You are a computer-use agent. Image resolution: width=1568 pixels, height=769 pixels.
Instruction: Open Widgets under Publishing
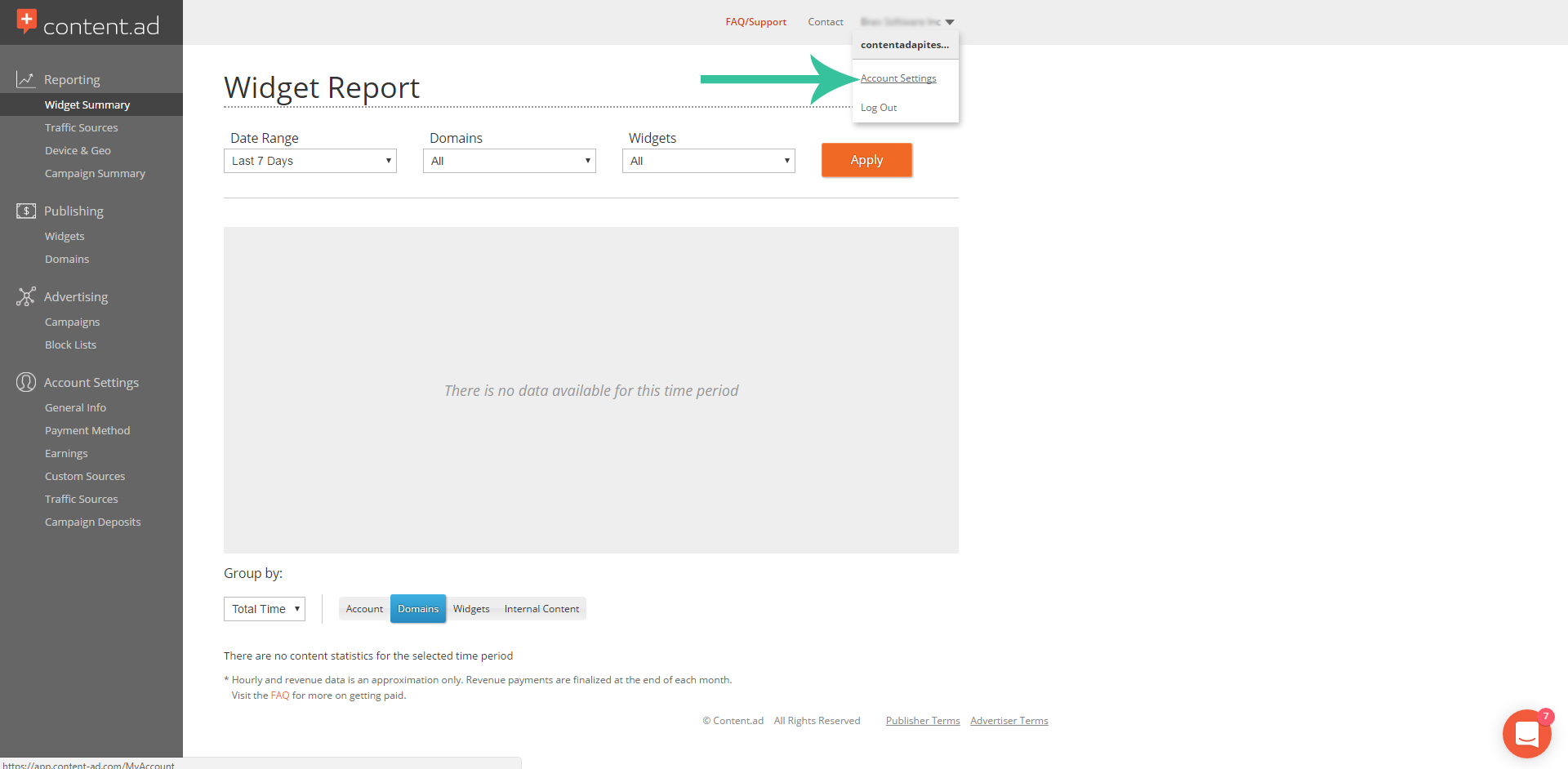65,236
